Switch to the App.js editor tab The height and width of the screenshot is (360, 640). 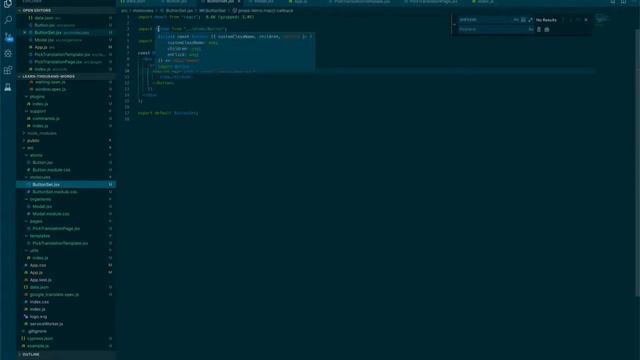coord(301,2)
